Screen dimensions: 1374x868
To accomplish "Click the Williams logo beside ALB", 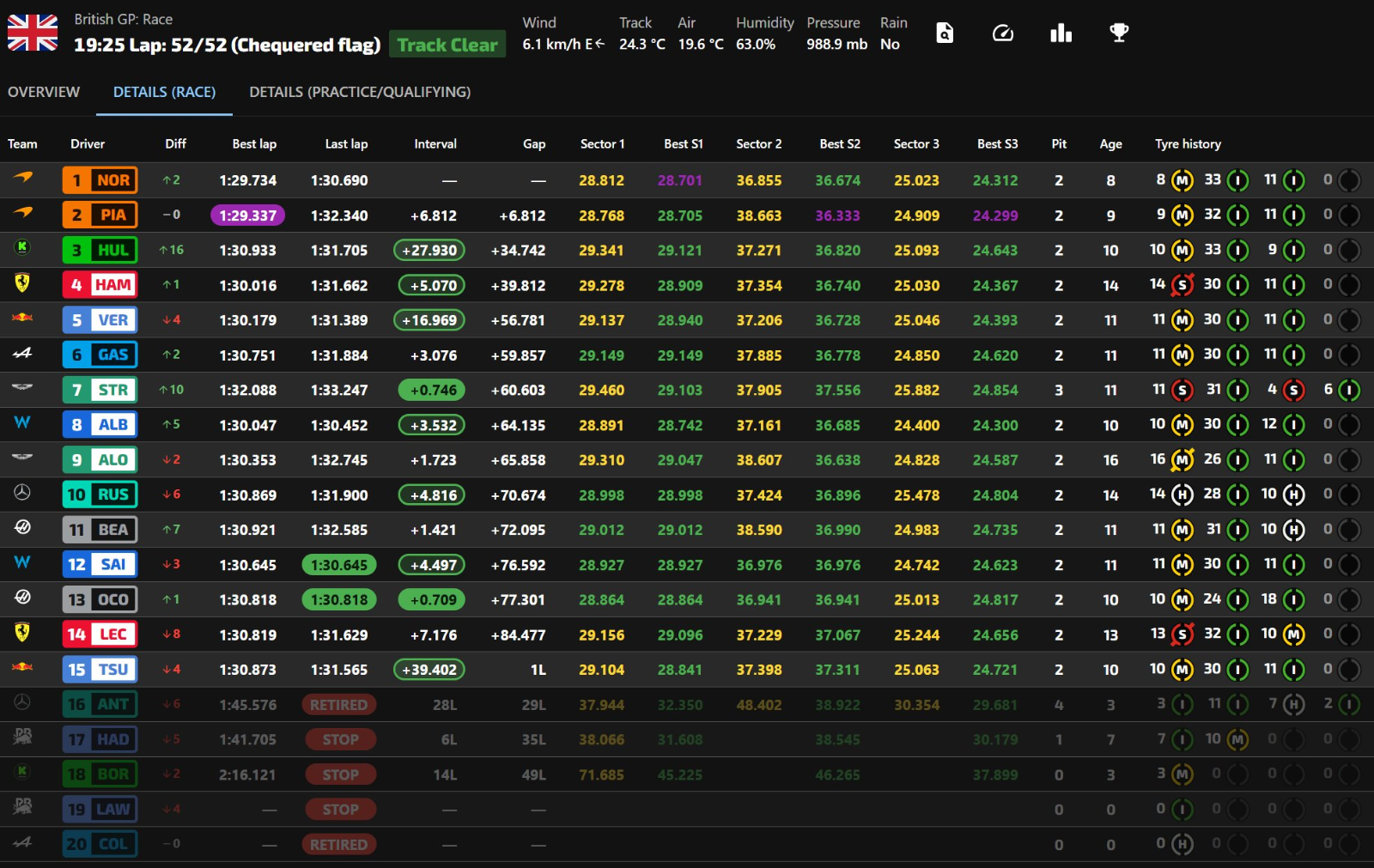I will [x=22, y=422].
